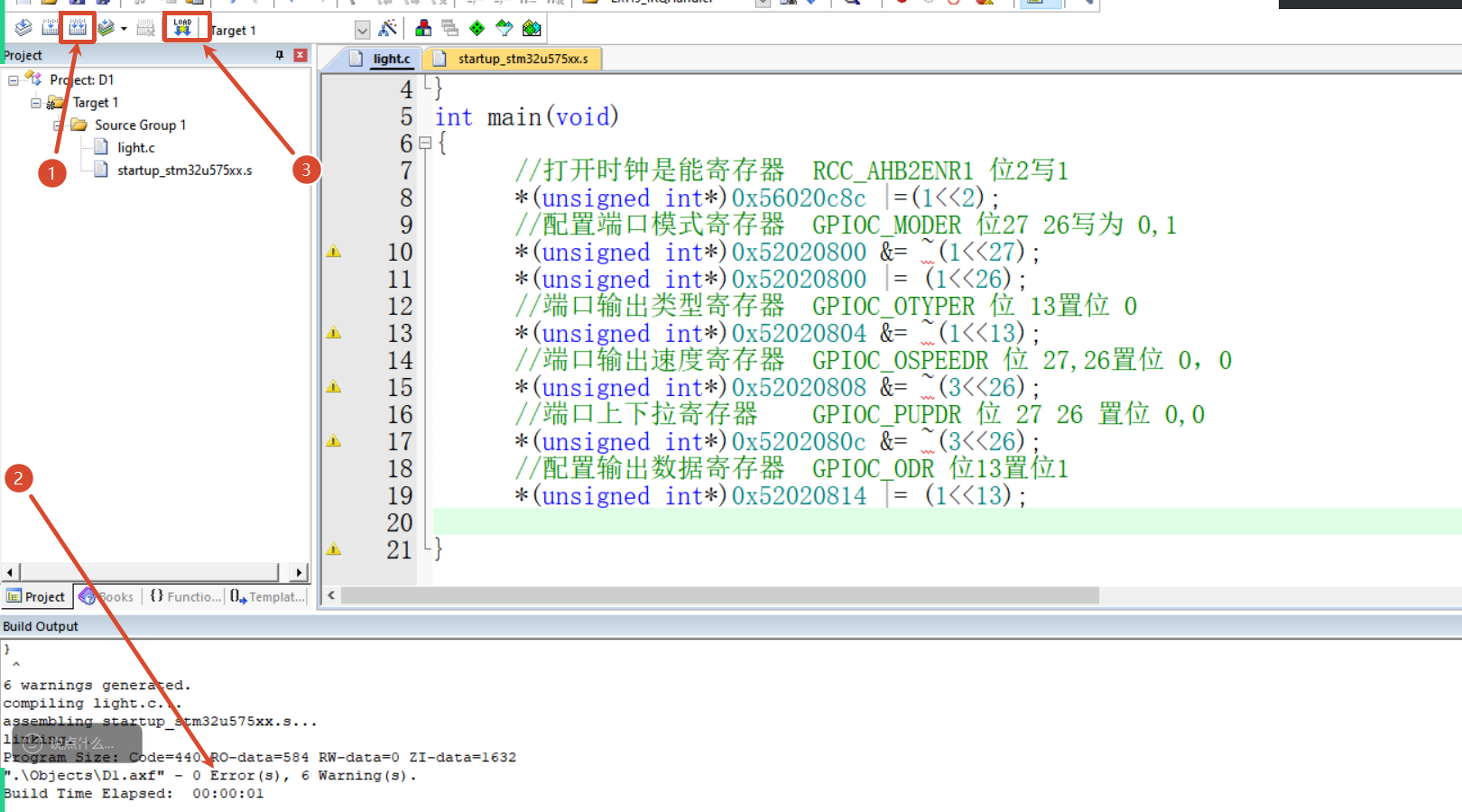The height and width of the screenshot is (812, 1462).
Task: Close the Project panel
Action: pyautogui.click(x=301, y=56)
